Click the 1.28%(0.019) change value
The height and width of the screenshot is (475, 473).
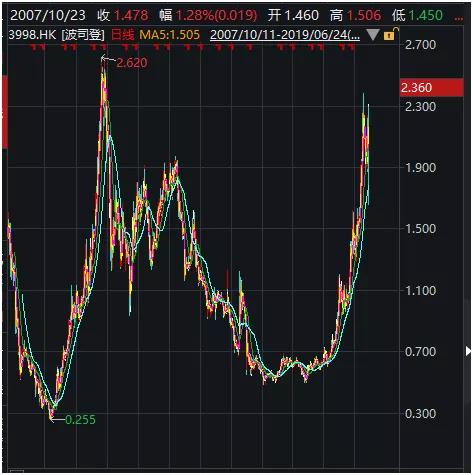216,15
